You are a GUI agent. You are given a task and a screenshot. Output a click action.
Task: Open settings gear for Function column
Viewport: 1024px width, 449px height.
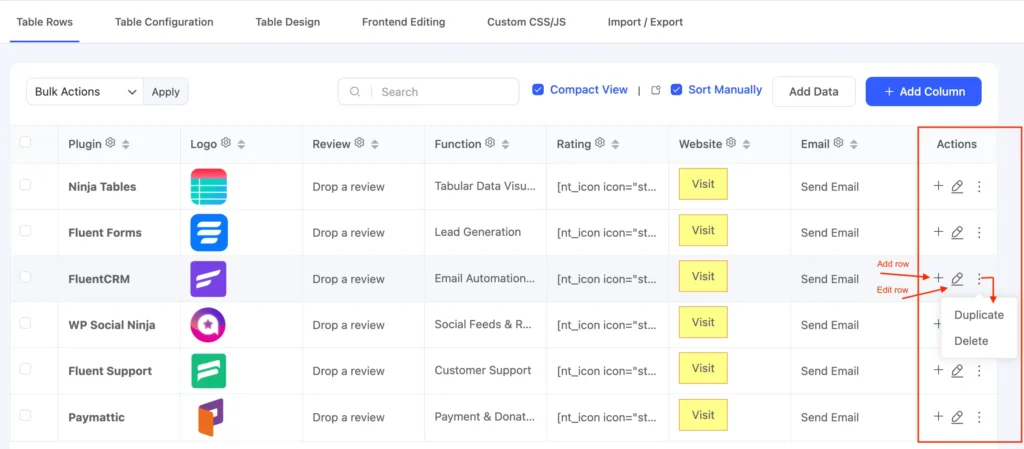pyautogui.click(x=490, y=142)
